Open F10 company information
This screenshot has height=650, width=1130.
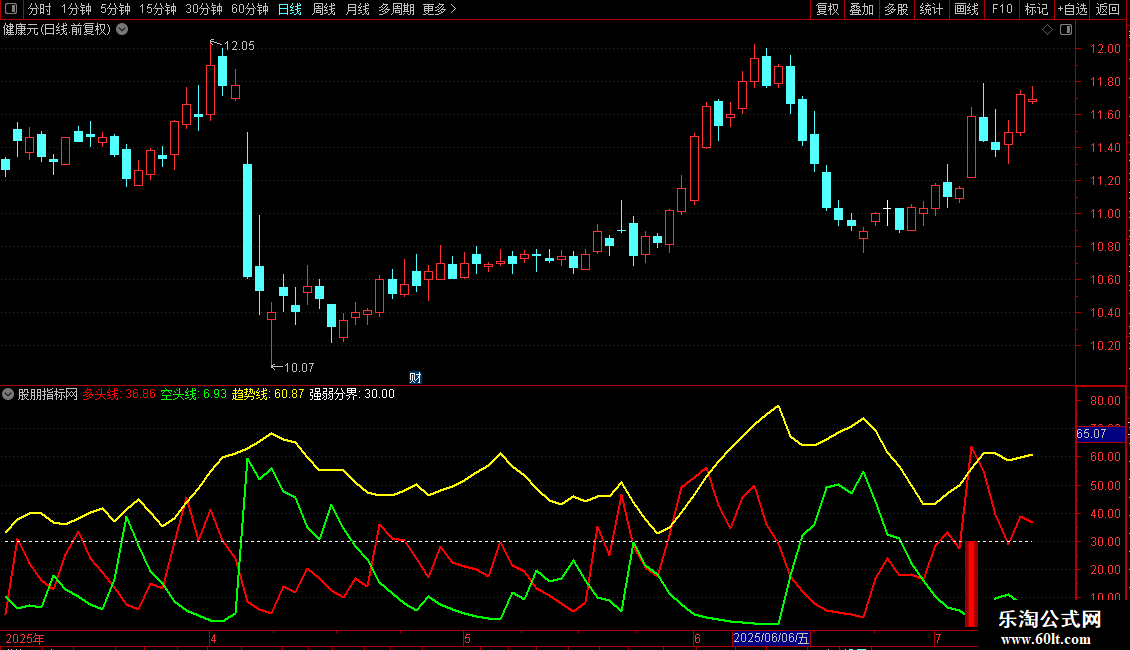click(1002, 9)
